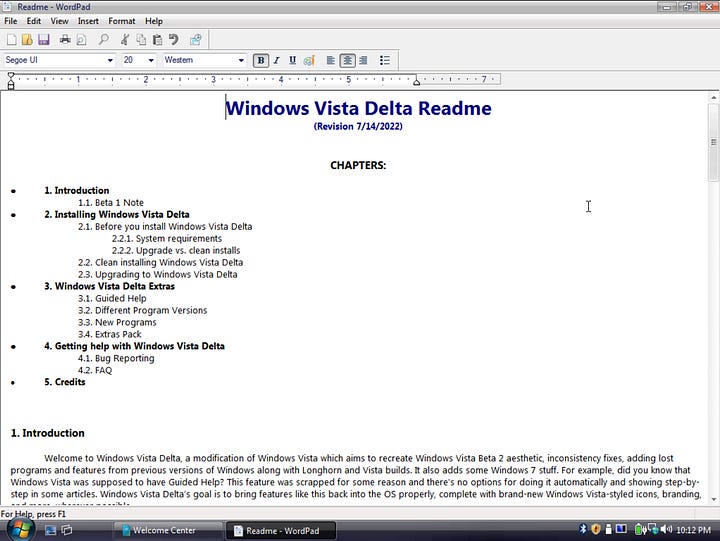Click '3.2. Different Program Versions' line
This screenshot has height=541, width=720.
point(142,310)
